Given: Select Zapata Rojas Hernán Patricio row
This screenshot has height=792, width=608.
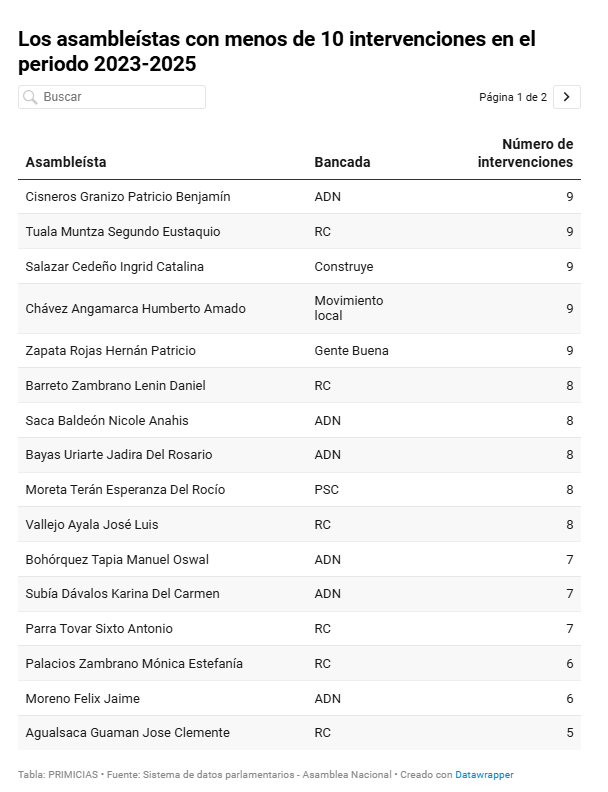Looking at the screenshot, I should [x=299, y=351].
